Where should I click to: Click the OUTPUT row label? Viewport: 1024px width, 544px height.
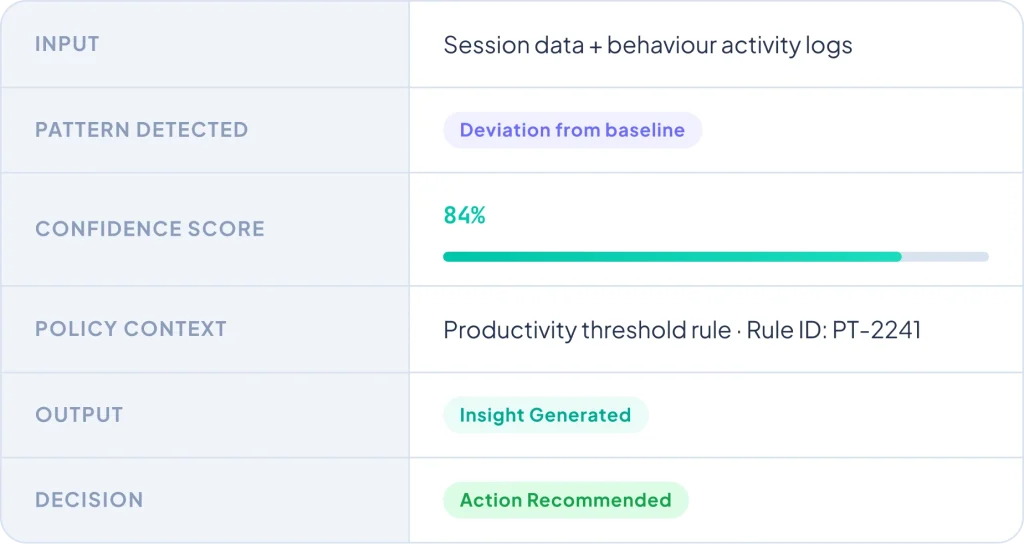pos(79,415)
